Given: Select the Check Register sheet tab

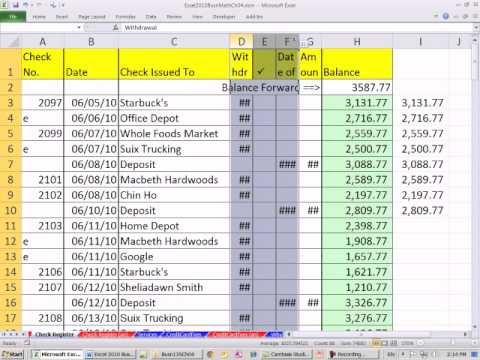Looking at the screenshot, I should (x=53, y=334).
